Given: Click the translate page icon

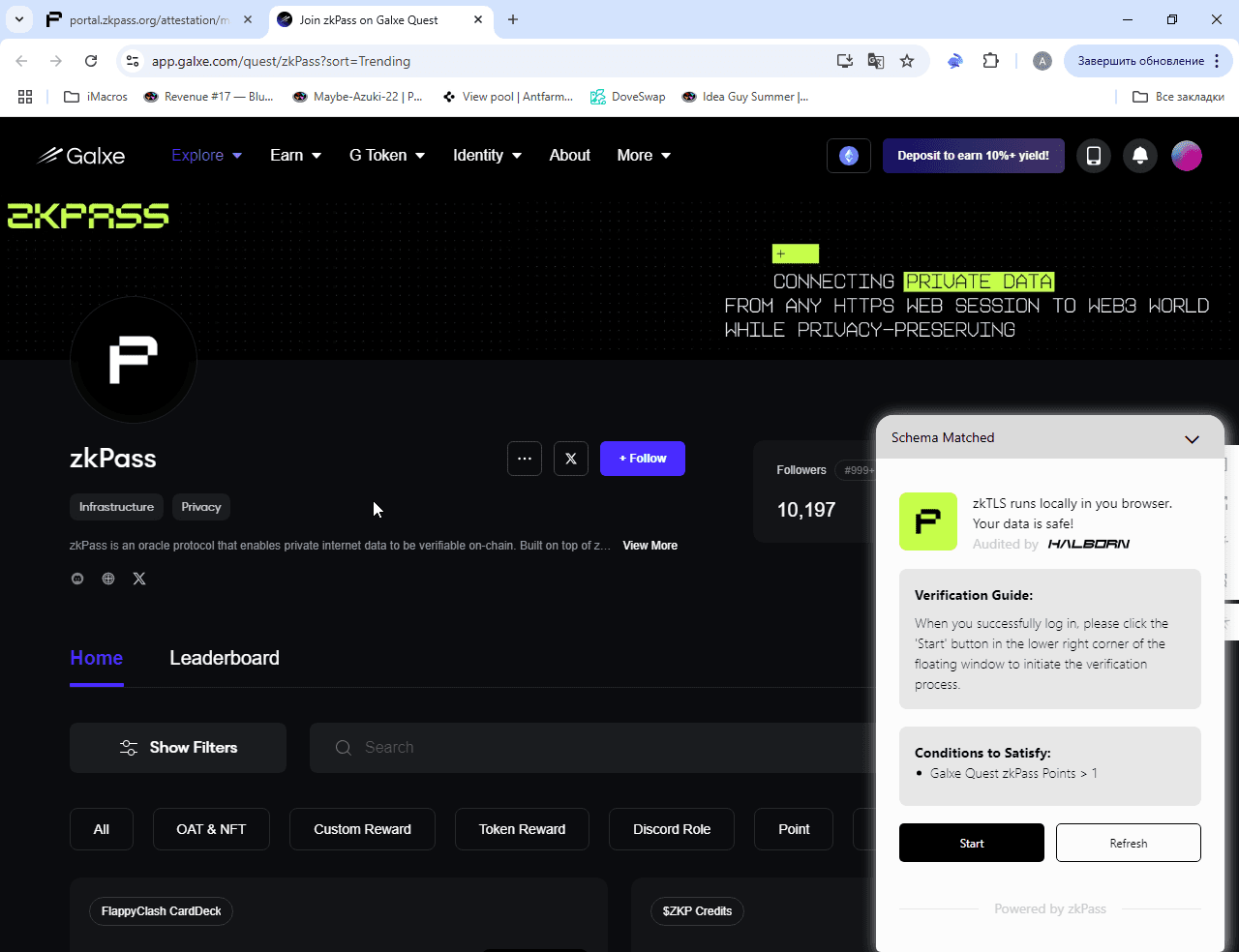Looking at the screenshot, I should [x=876, y=61].
